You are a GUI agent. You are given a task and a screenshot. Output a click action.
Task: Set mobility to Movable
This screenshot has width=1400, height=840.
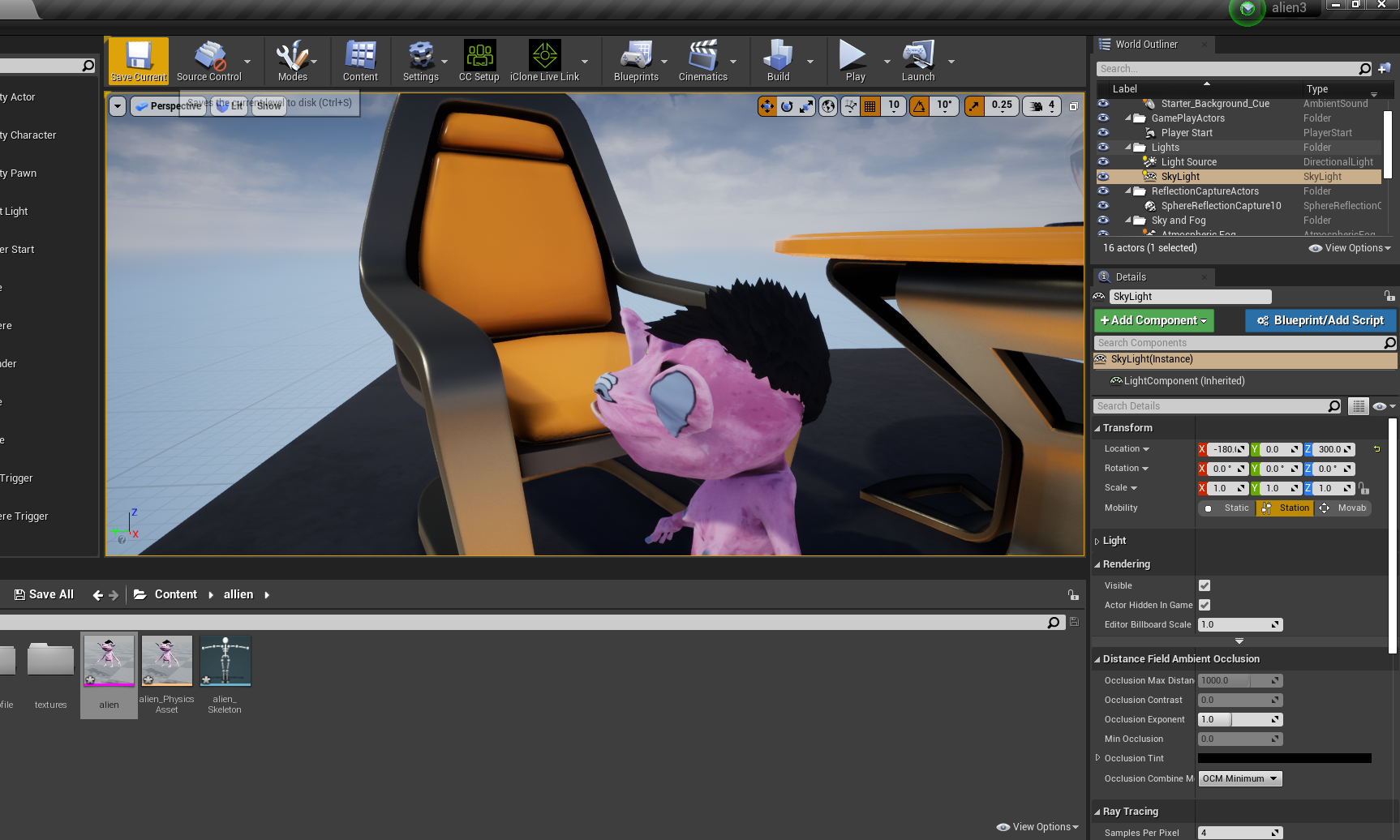(x=1343, y=508)
